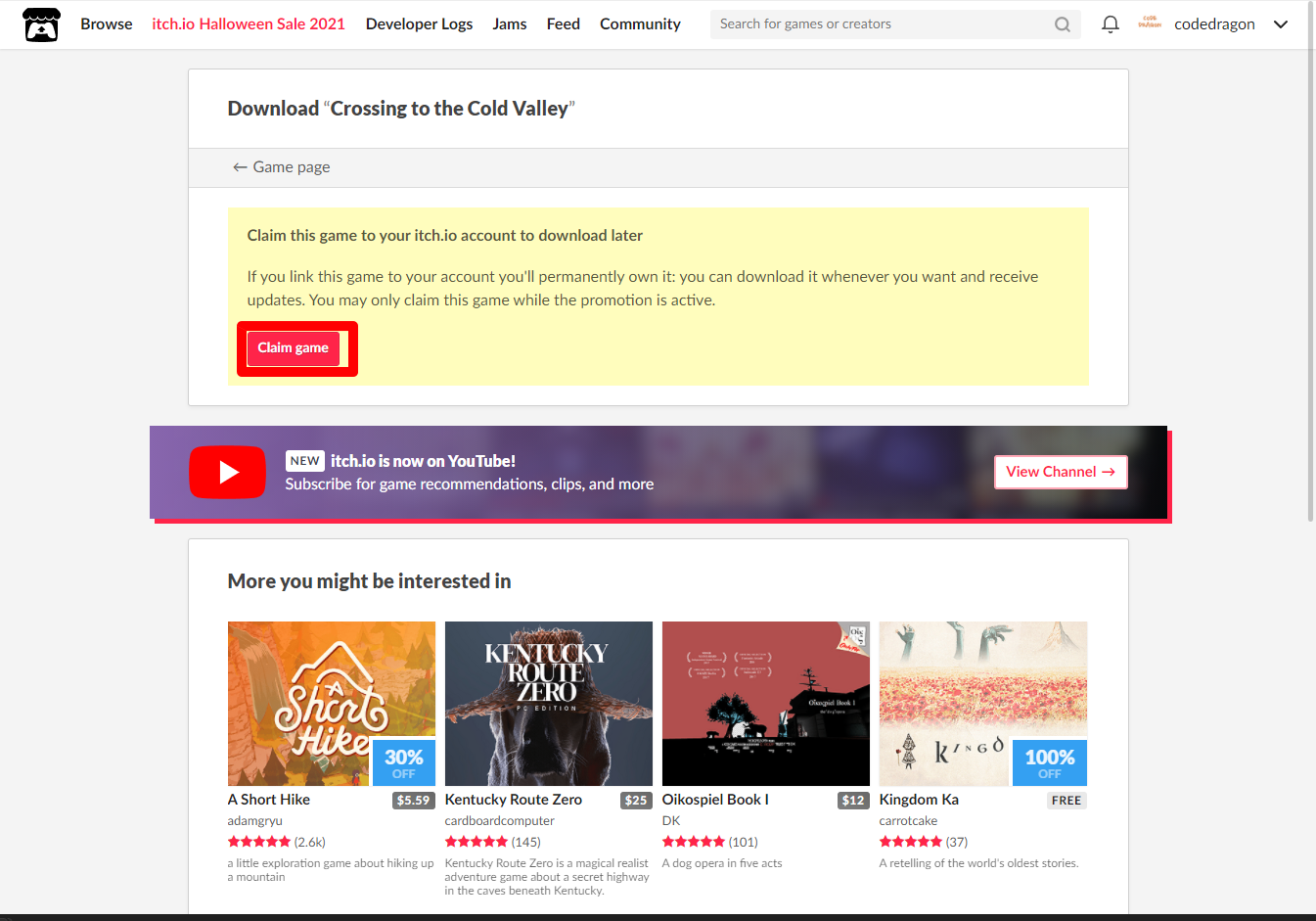
Task: Click Kingdom Ka title link
Action: click(919, 800)
